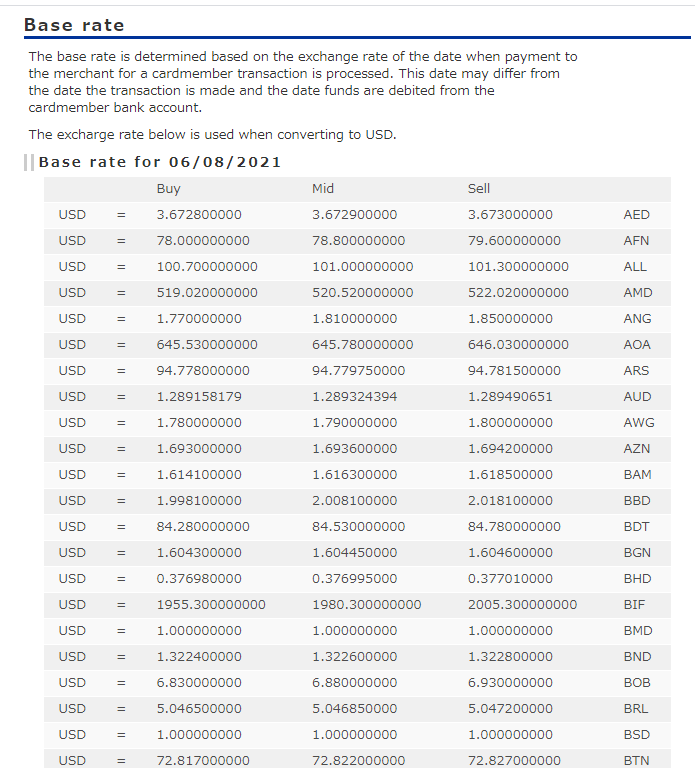Click Mid rate 5.046850000 for BRL

pyautogui.click(x=355, y=708)
